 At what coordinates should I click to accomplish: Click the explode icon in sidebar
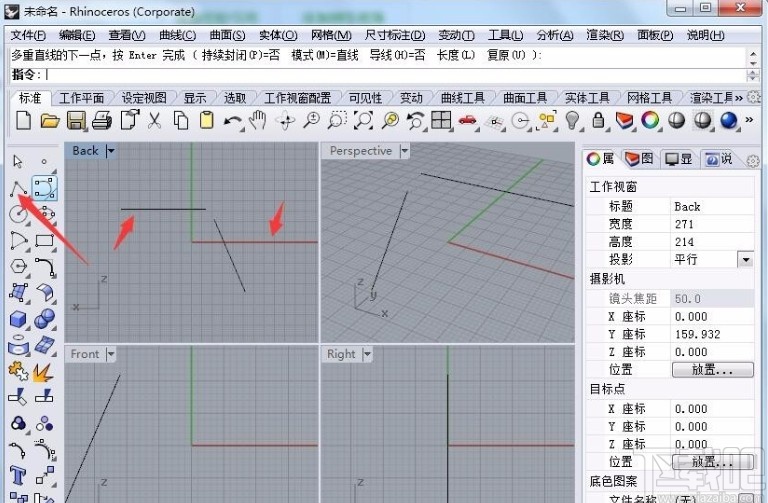click(x=43, y=373)
